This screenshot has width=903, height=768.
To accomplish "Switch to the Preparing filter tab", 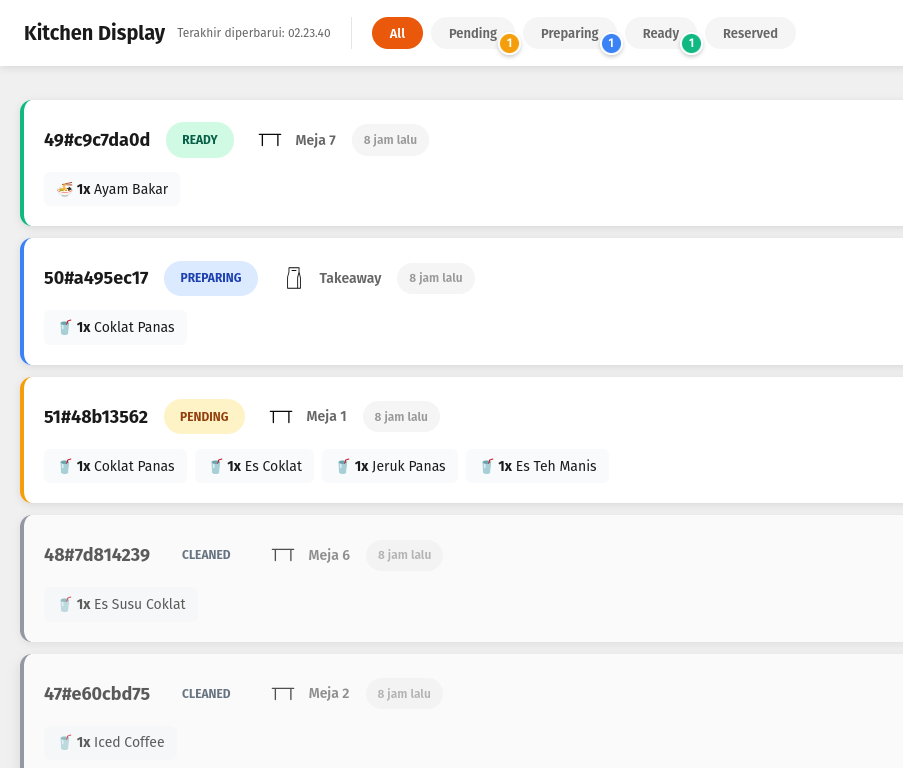I will [x=570, y=33].
